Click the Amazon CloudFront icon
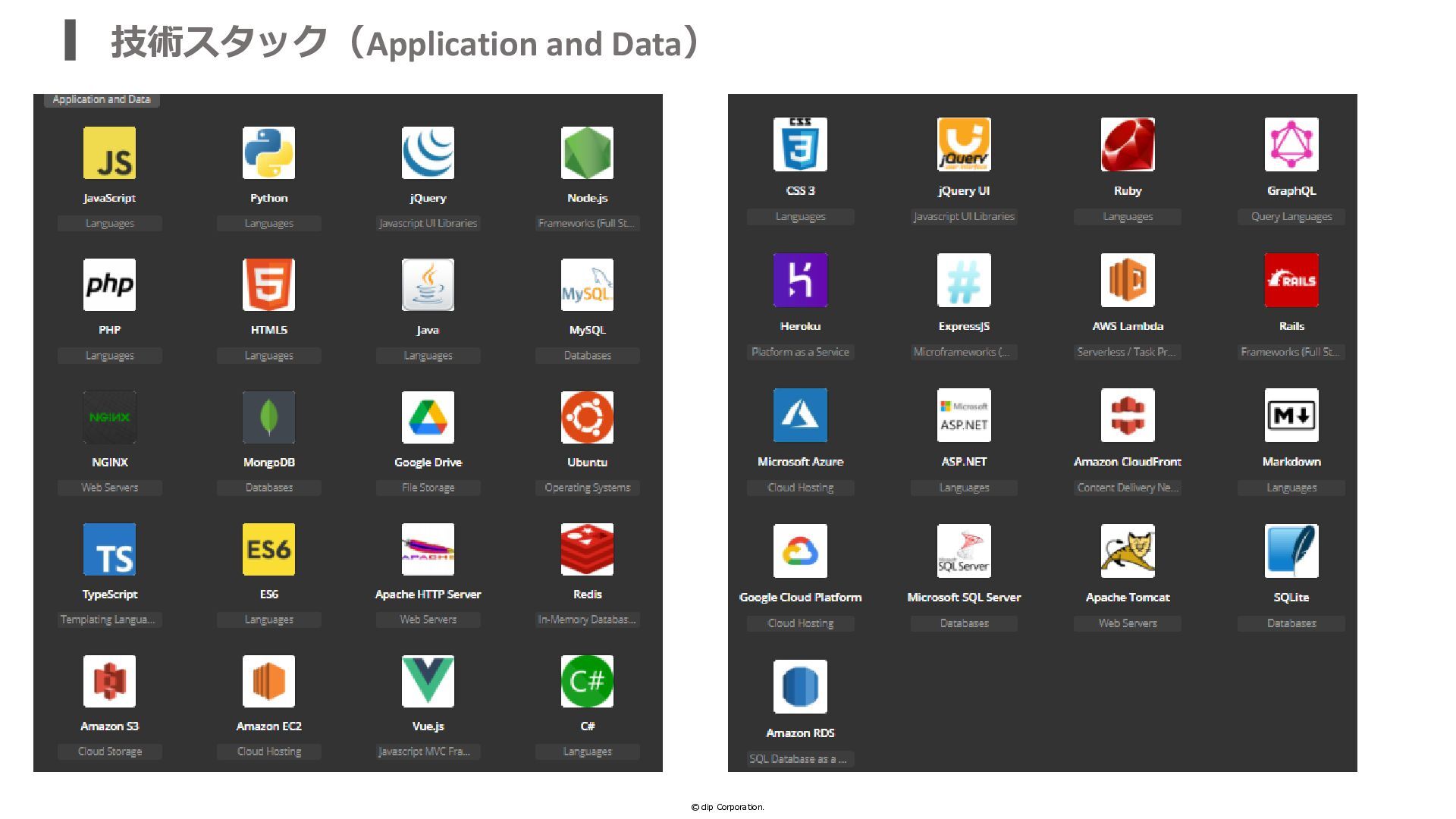This screenshot has height=819, width=1456. click(1128, 415)
